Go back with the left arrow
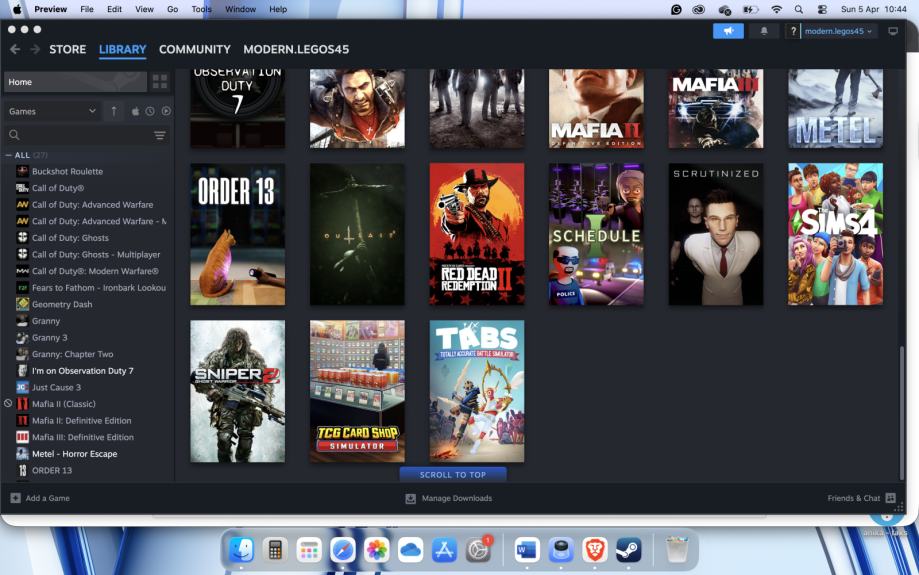This screenshot has width=919, height=575. (15, 49)
